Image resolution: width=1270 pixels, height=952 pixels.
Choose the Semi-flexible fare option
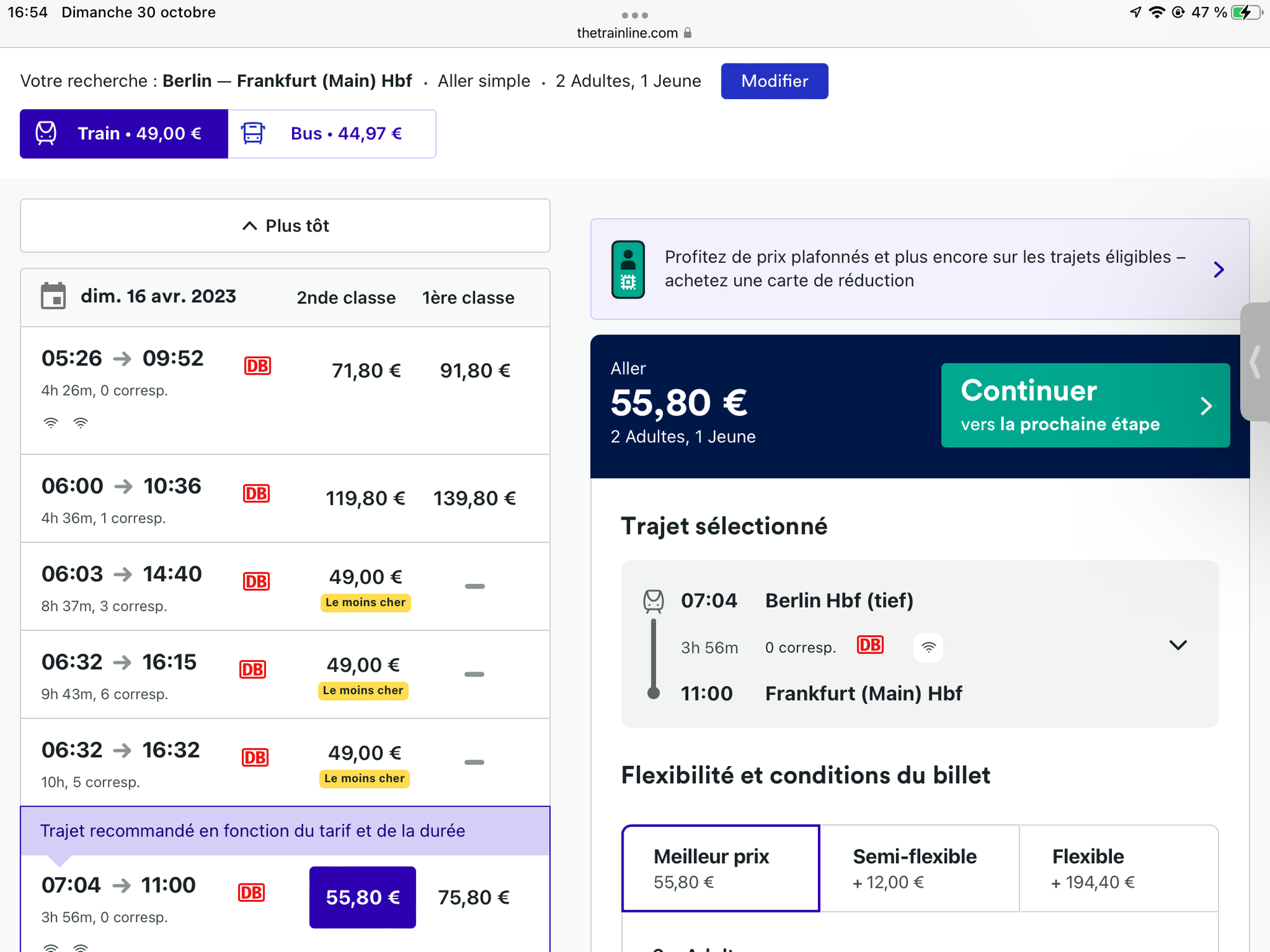(x=919, y=868)
